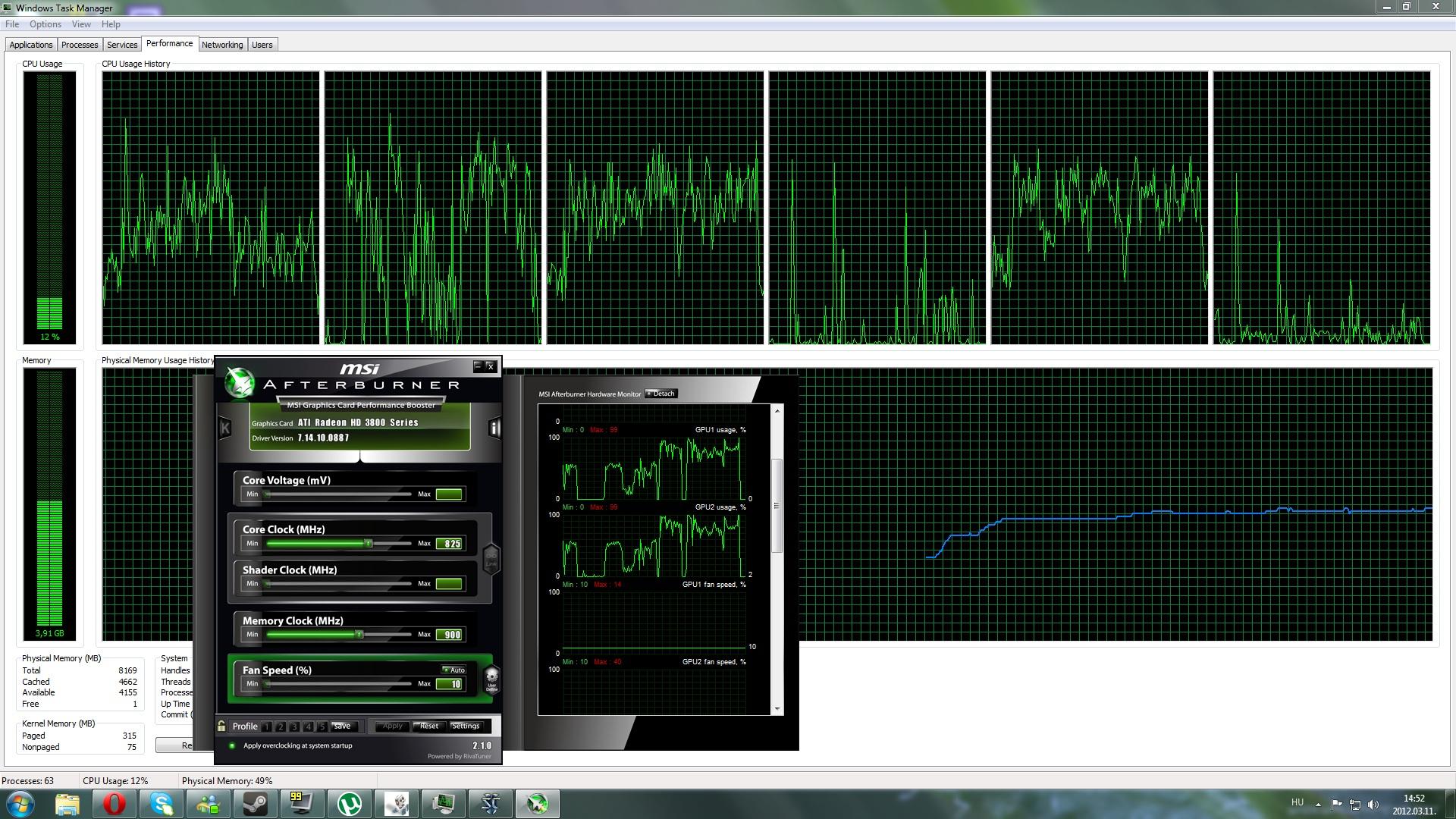The width and height of the screenshot is (1456, 819).
Task: Click the Memory Clock value field 900
Action: pyautogui.click(x=450, y=635)
